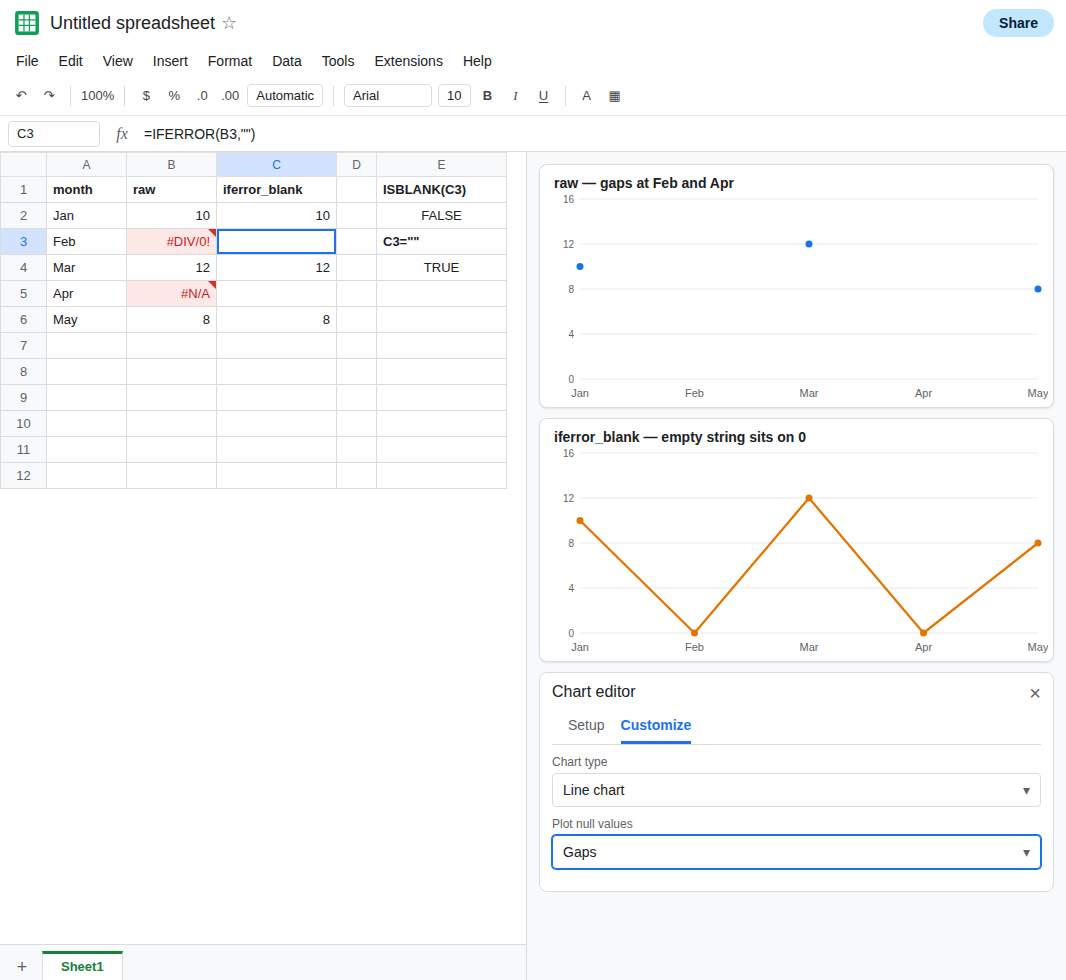Format as currency with dollar icon

click(x=146, y=96)
